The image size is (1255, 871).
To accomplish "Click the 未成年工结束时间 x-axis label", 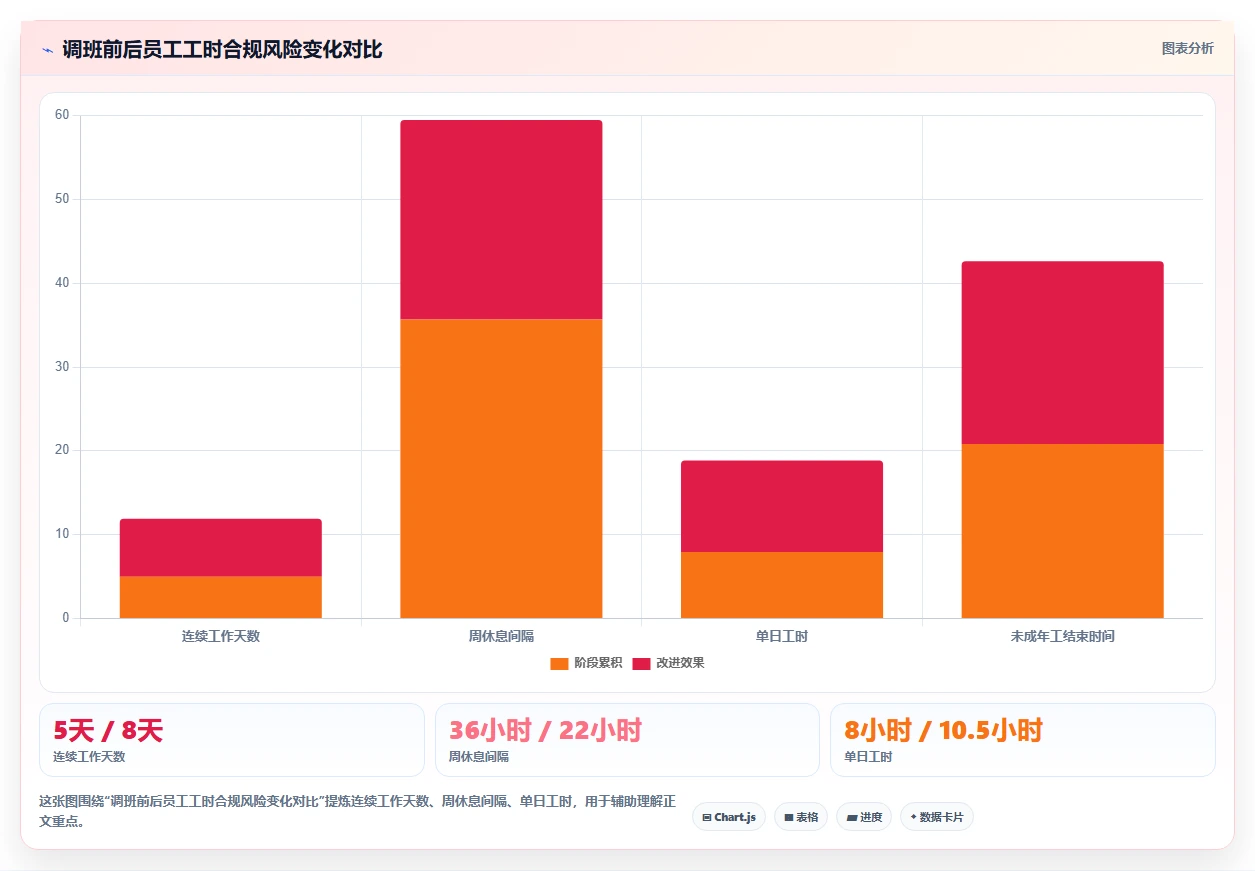I will tap(1063, 636).
